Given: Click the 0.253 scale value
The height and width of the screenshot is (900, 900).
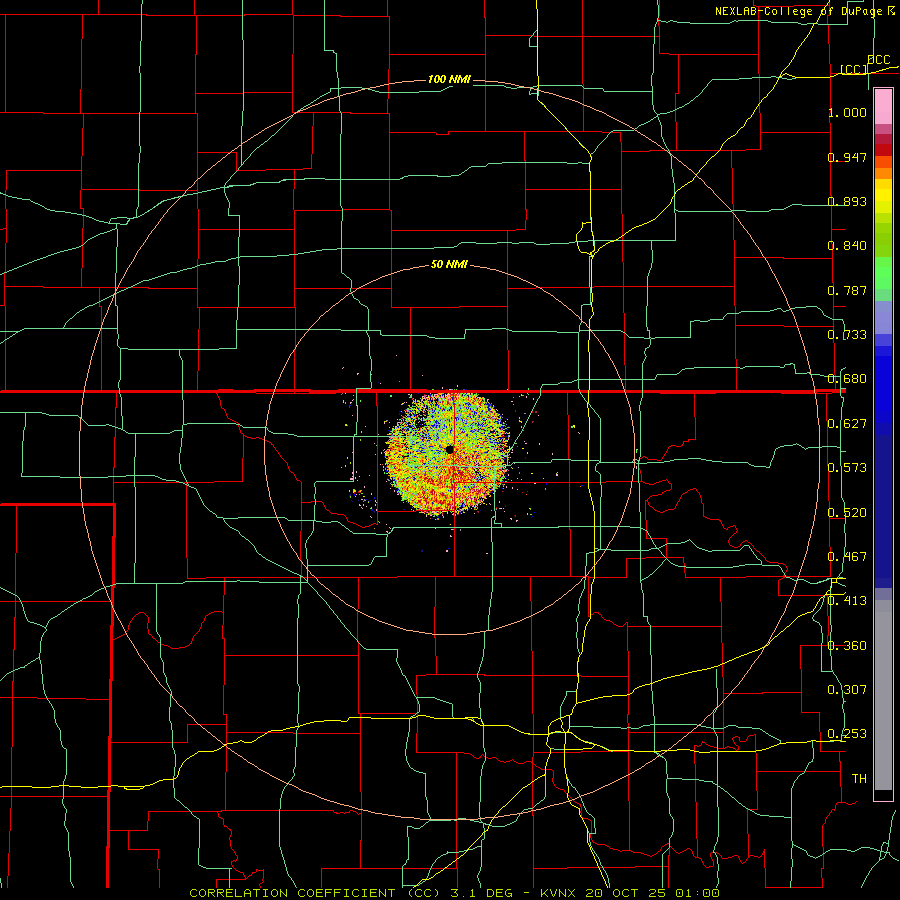Looking at the screenshot, I should click(x=847, y=734).
